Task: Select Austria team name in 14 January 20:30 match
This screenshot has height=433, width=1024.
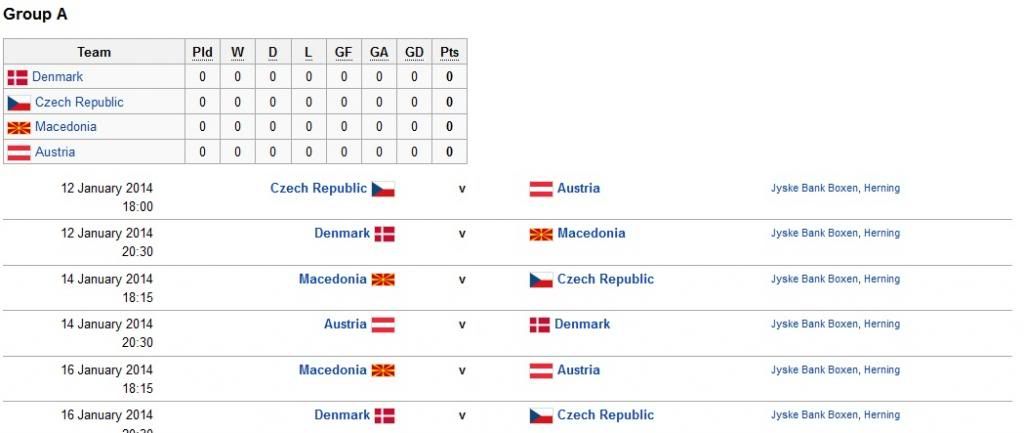Action: pyautogui.click(x=345, y=324)
